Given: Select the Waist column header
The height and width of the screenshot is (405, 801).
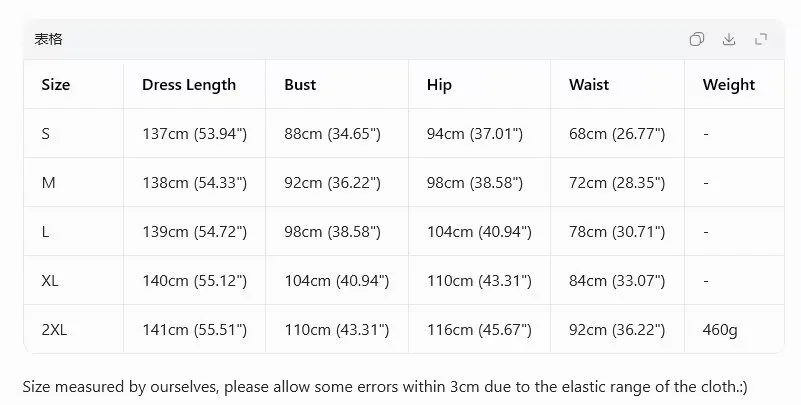Looking at the screenshot, I should (x=589, y=84).
